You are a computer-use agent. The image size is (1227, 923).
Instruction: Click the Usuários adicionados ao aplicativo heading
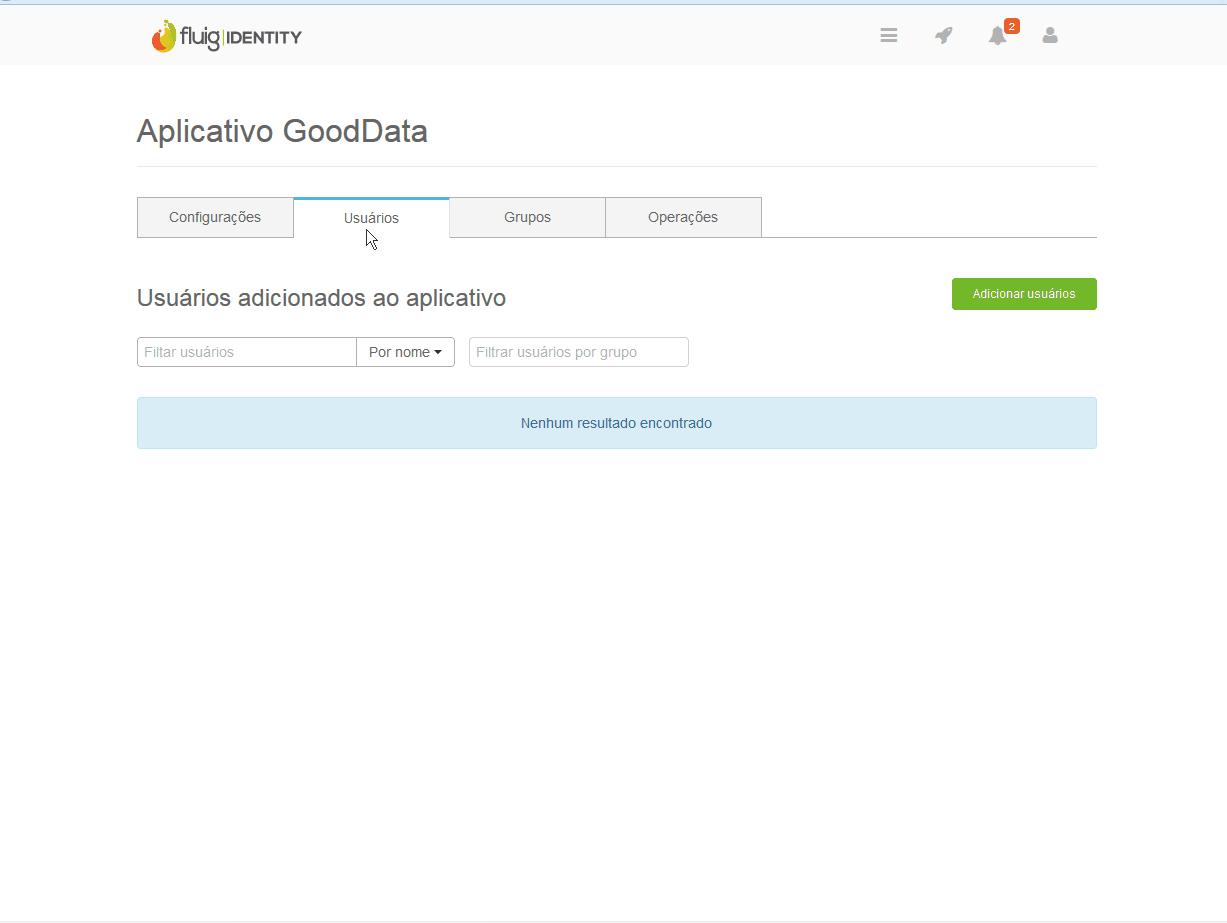pyautogui.click(x=321, y=298)
